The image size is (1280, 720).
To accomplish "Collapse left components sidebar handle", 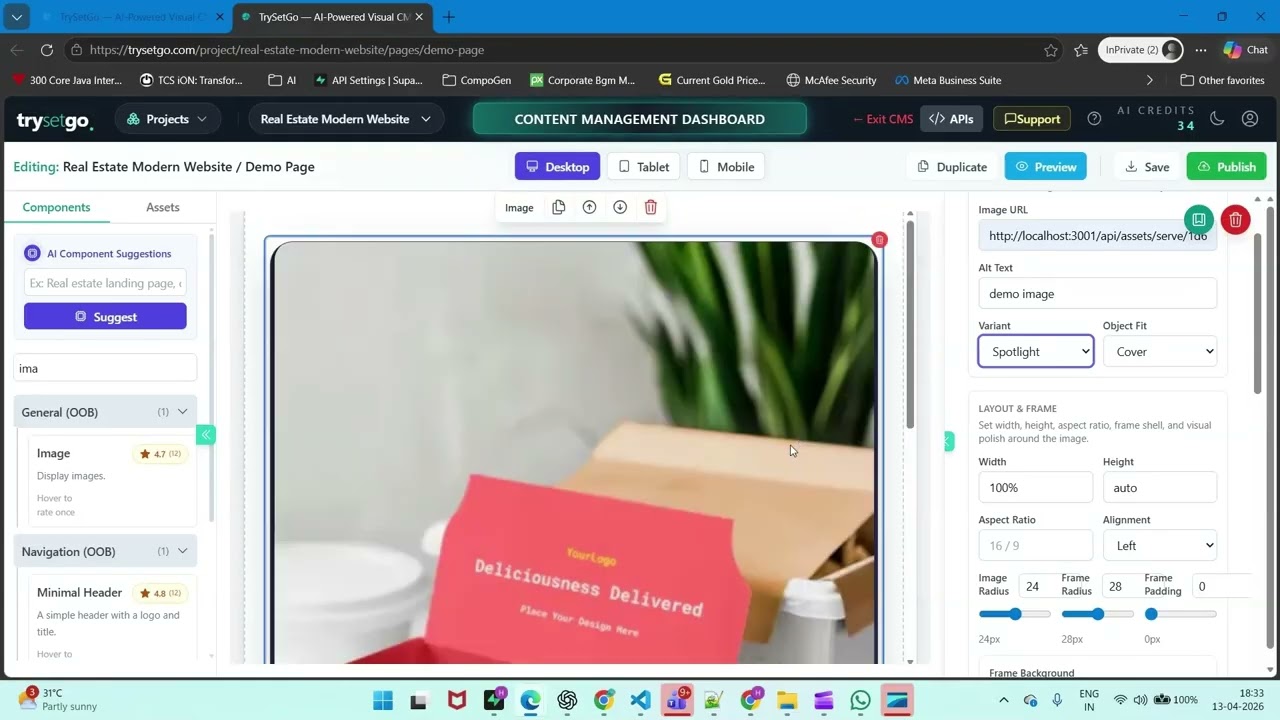I will (205, 434).
